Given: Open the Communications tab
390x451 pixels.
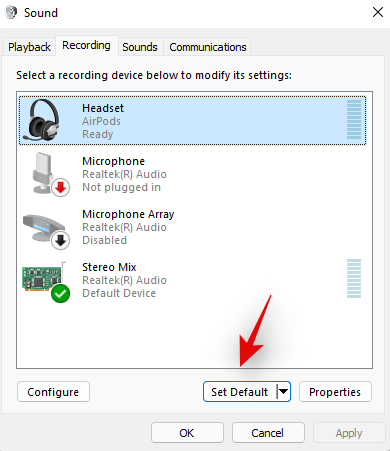Looking at the screenshot, I should click(208, 47).
